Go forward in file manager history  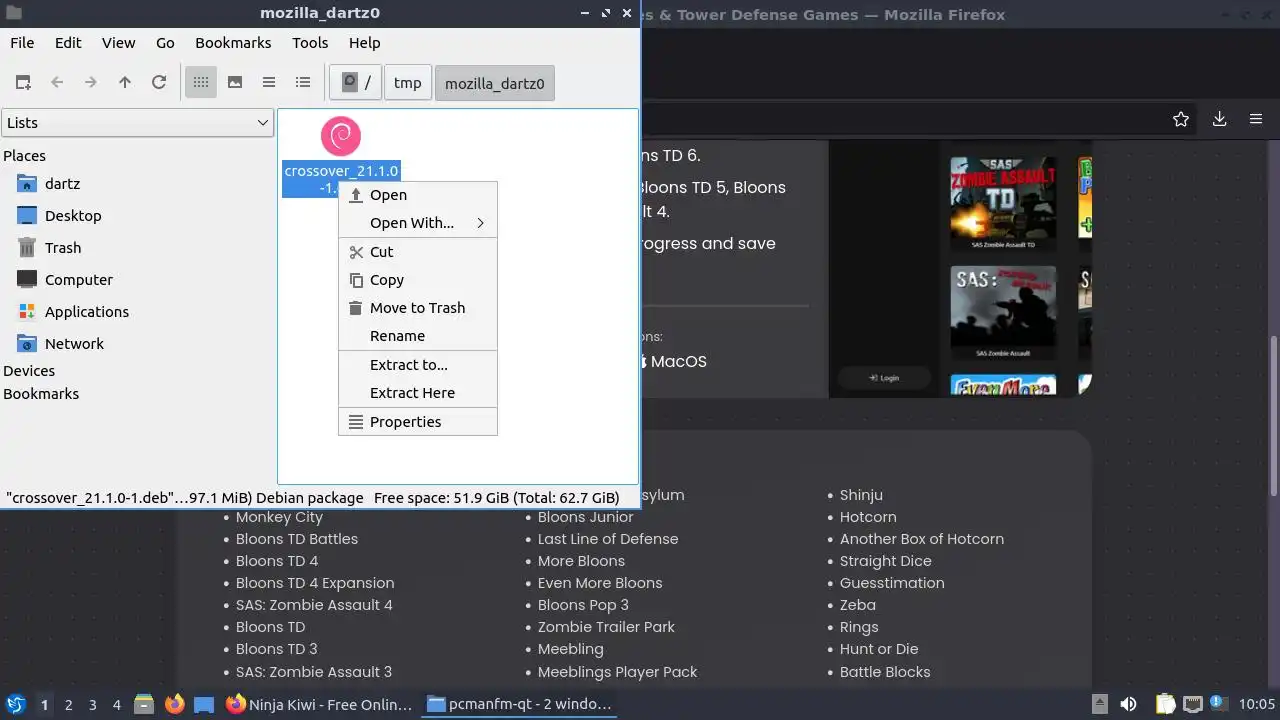91,83
